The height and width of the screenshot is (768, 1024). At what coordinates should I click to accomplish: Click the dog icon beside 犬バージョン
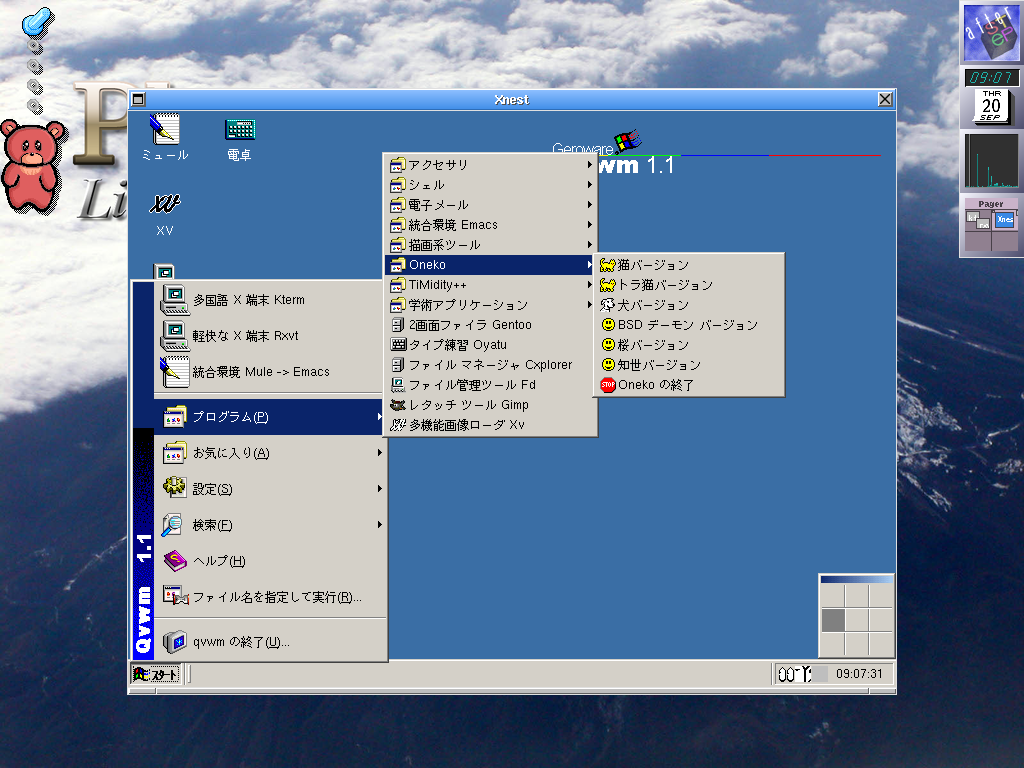pyautogui.click(x=607, y=305)
